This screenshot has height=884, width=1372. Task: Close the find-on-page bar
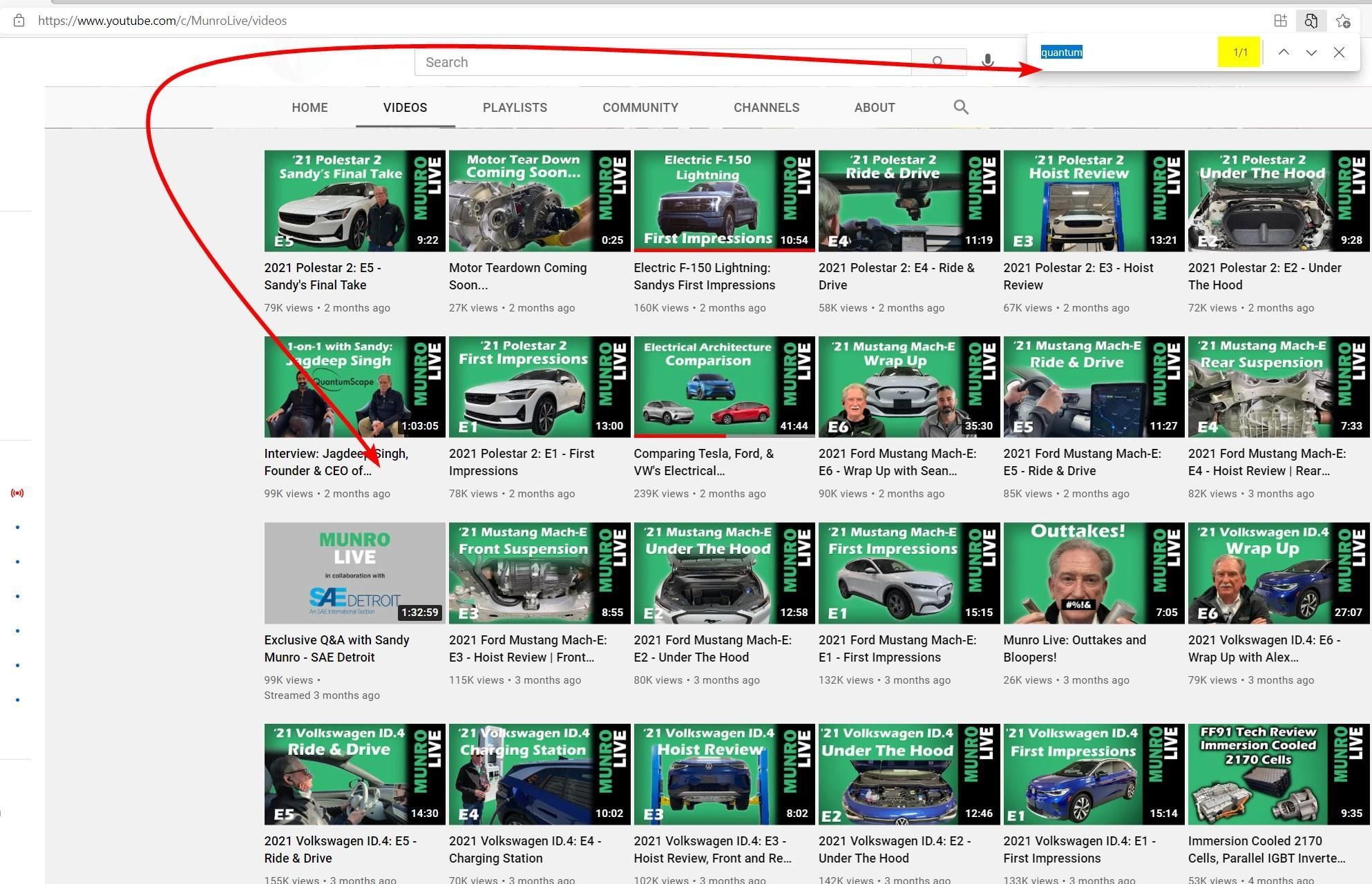point(1339,52)
